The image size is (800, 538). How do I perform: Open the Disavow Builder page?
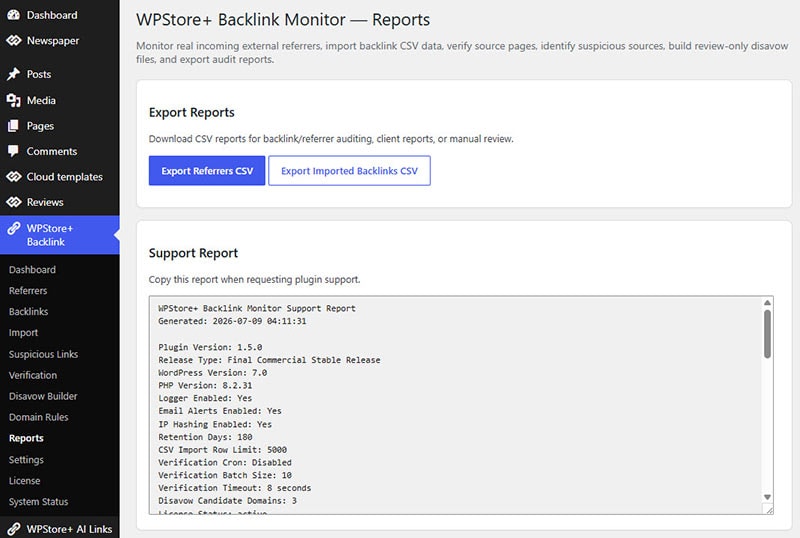(x=43, y=396)
